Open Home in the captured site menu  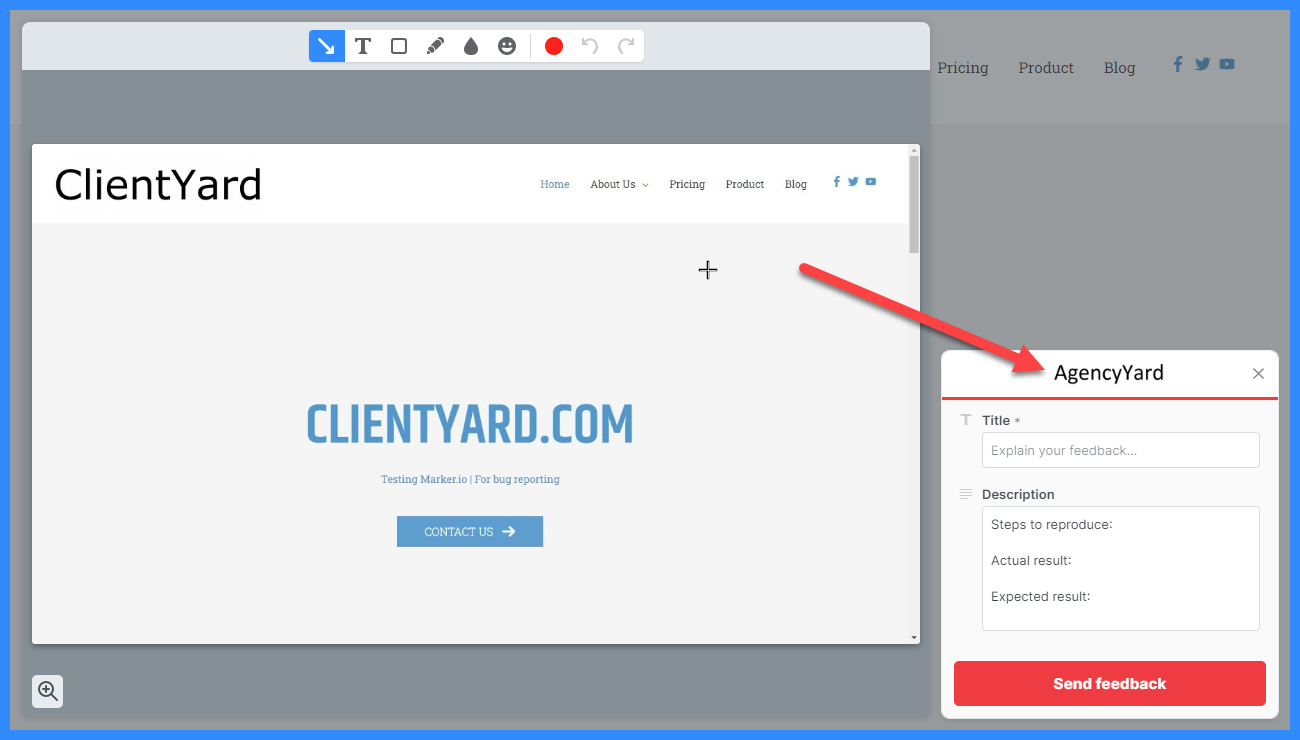(x=555, y=184)
